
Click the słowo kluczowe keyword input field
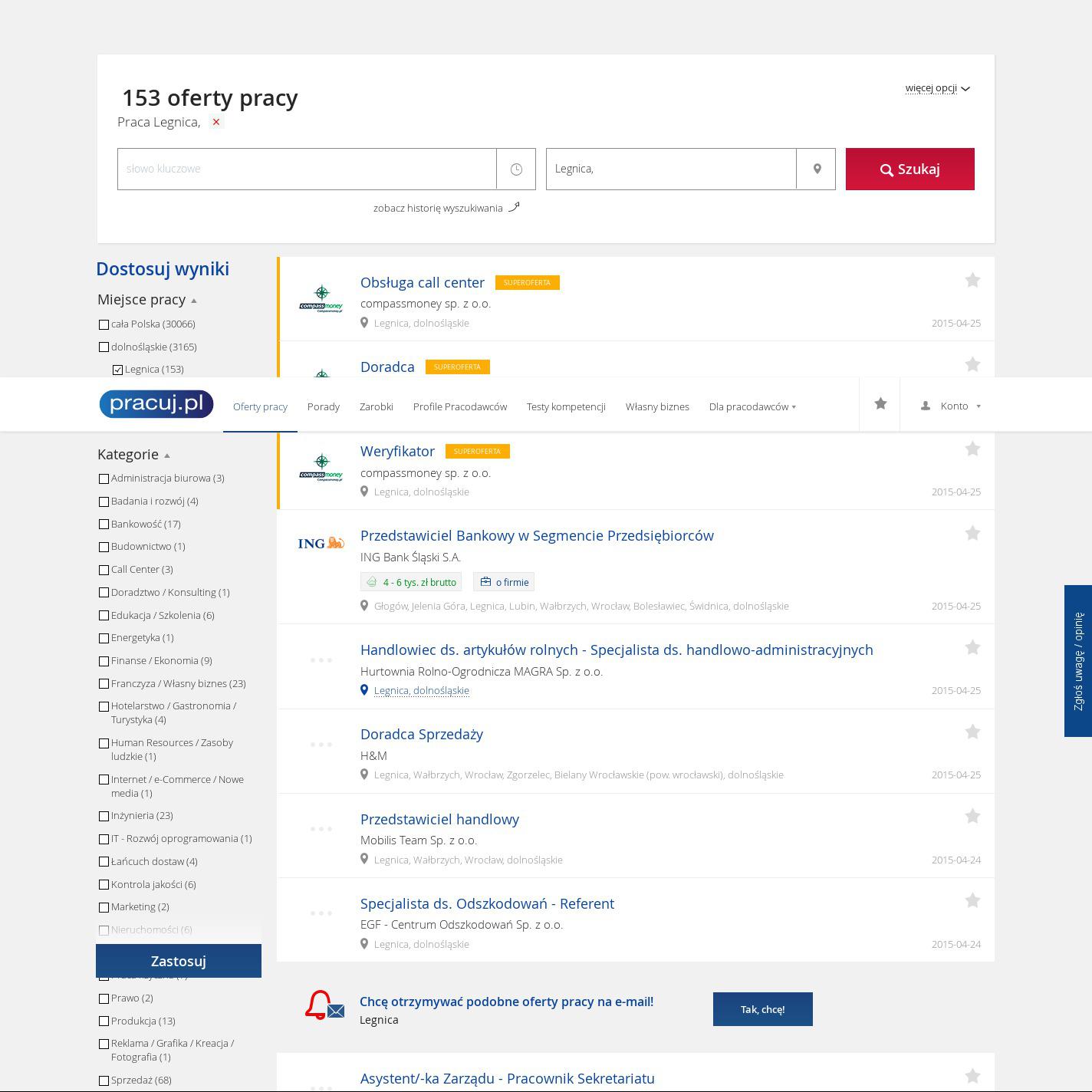pos(307,169)
